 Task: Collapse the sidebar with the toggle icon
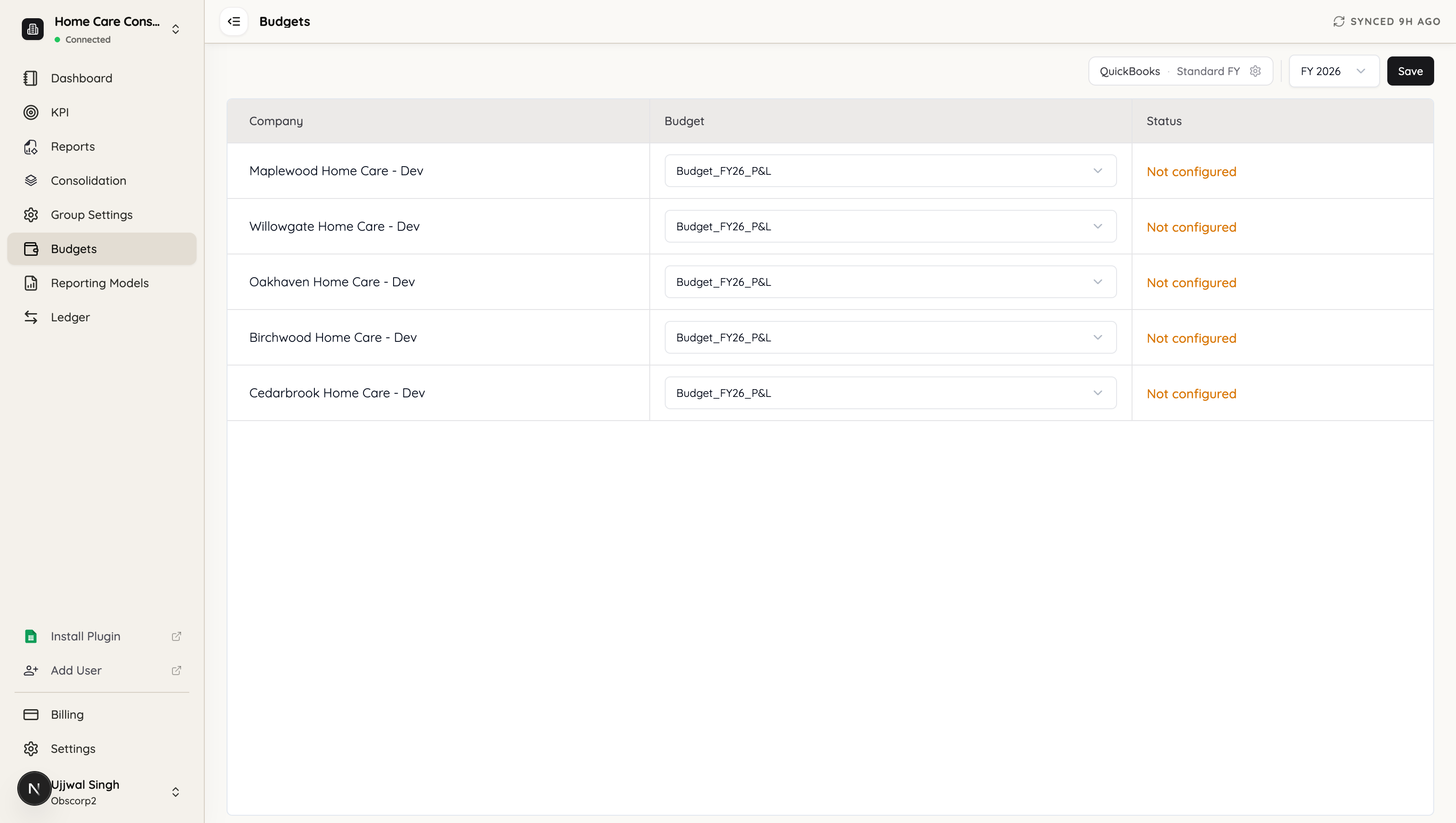coord(234,21)
